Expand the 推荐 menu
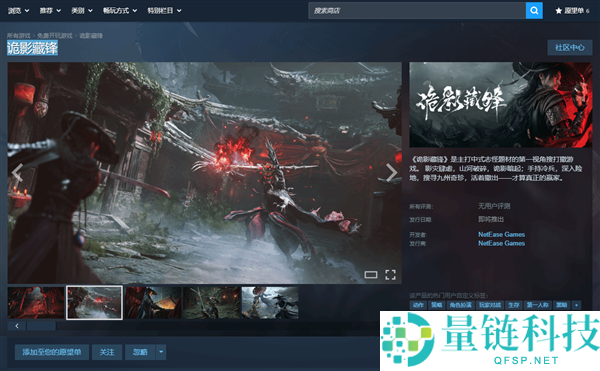600x371 pixels. pyautogui.click(x=50, y=11)
